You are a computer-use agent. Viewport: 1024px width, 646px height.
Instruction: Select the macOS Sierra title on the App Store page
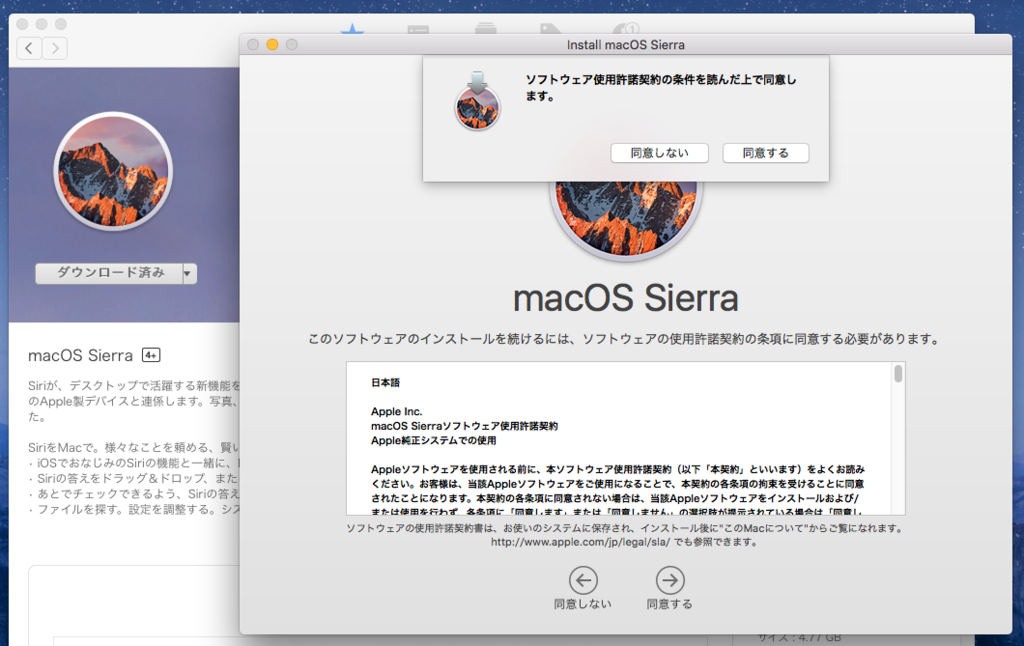[x=80, y=355]
